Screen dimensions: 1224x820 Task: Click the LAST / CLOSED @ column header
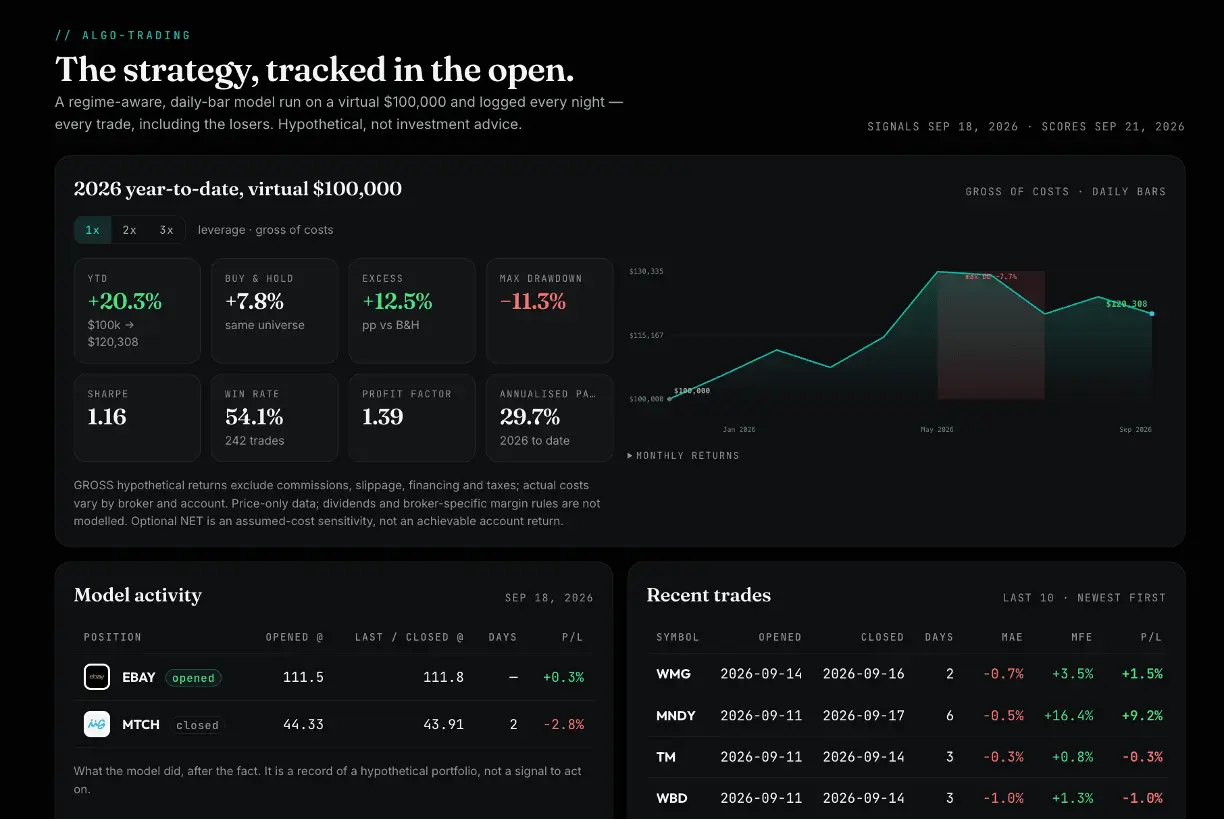click(x=409, y=637)
